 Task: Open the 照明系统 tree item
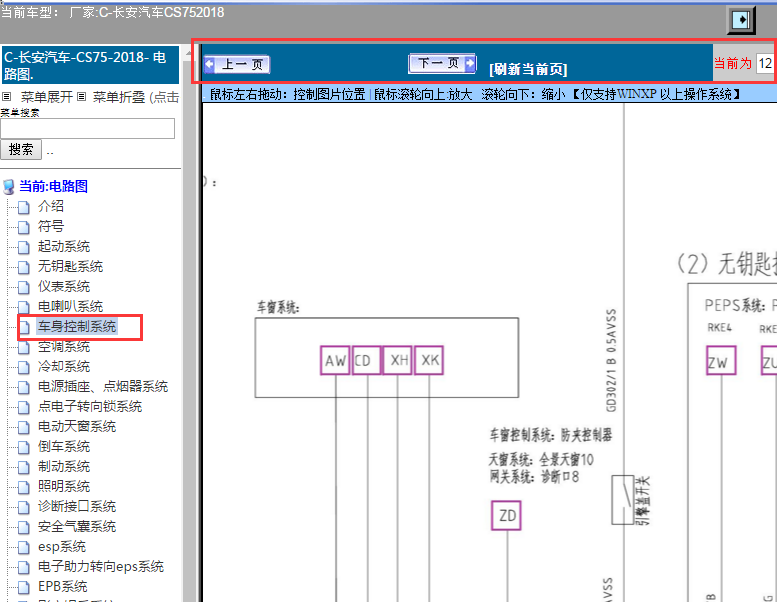click(64, 487)
